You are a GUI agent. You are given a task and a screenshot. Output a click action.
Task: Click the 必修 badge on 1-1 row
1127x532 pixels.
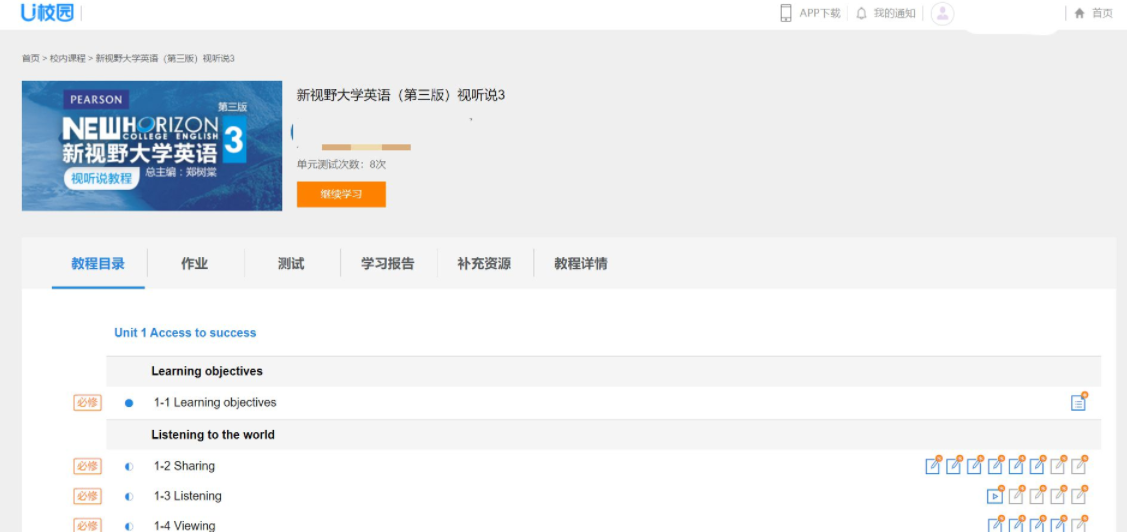(87, 403)
